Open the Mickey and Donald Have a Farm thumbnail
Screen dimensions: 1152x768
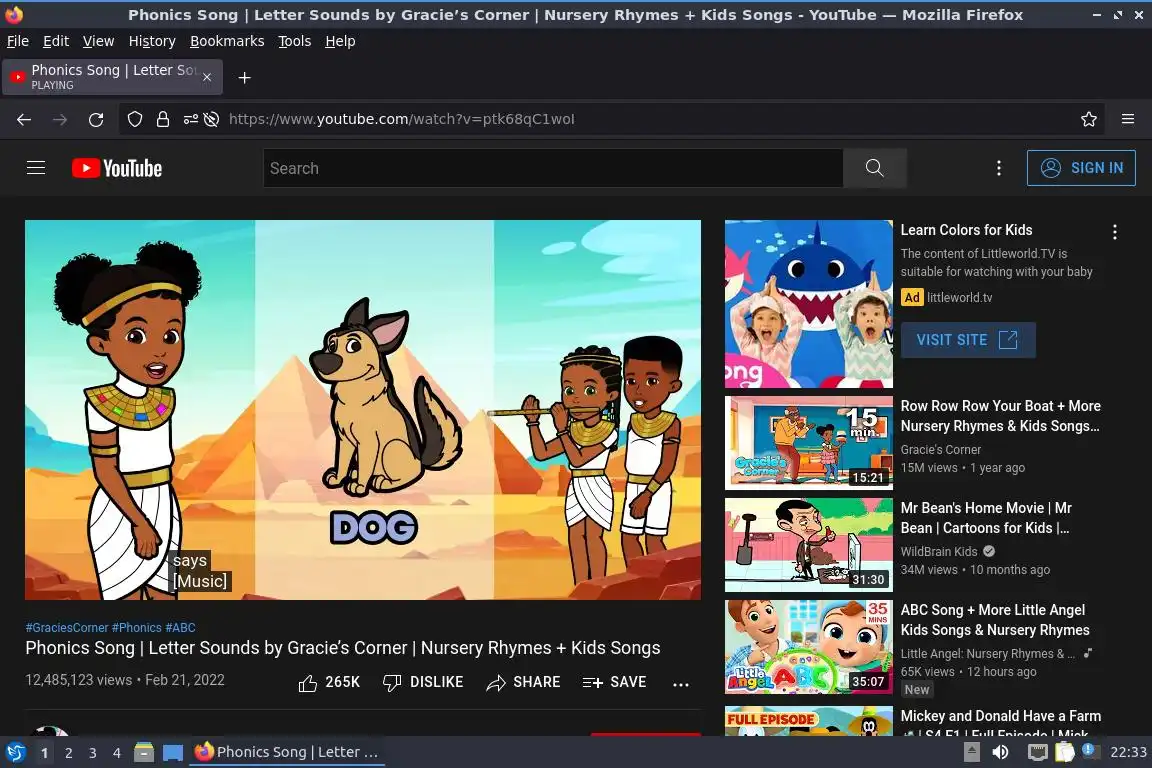[809, 721]
